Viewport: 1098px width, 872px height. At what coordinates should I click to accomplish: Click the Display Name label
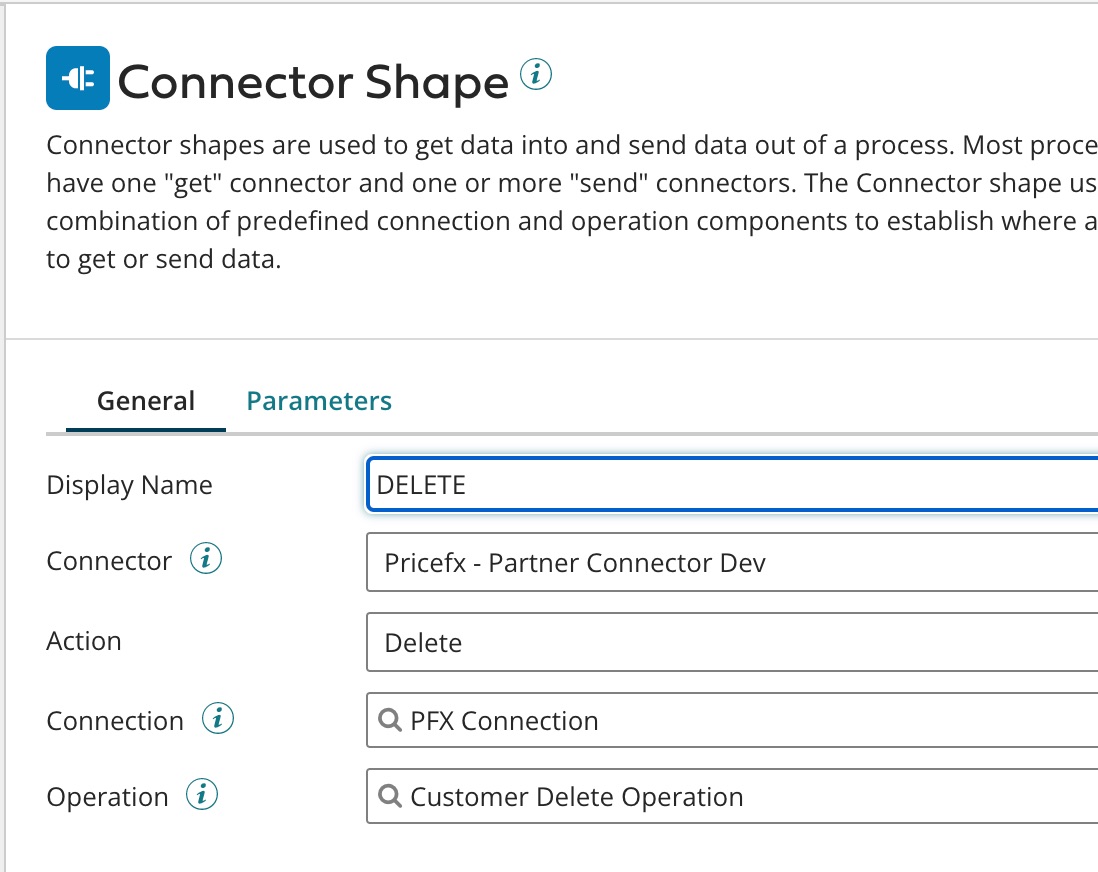pyautogui.click(x=129, y=485)
